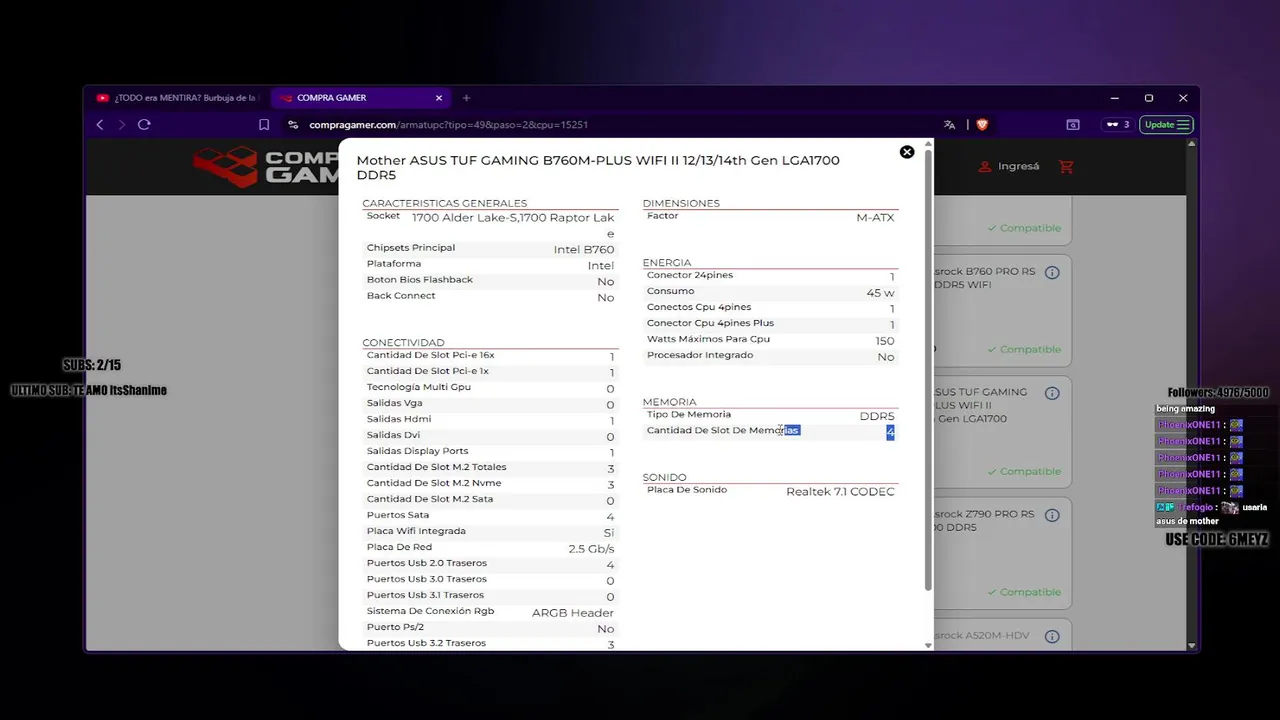Open info icon for ASUS TUF GAMING card

pos(1052,393)
